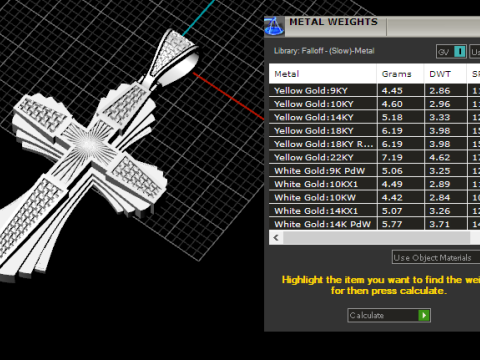
Task: Click the 2.84 DWT value
Action: coord(440,197)
